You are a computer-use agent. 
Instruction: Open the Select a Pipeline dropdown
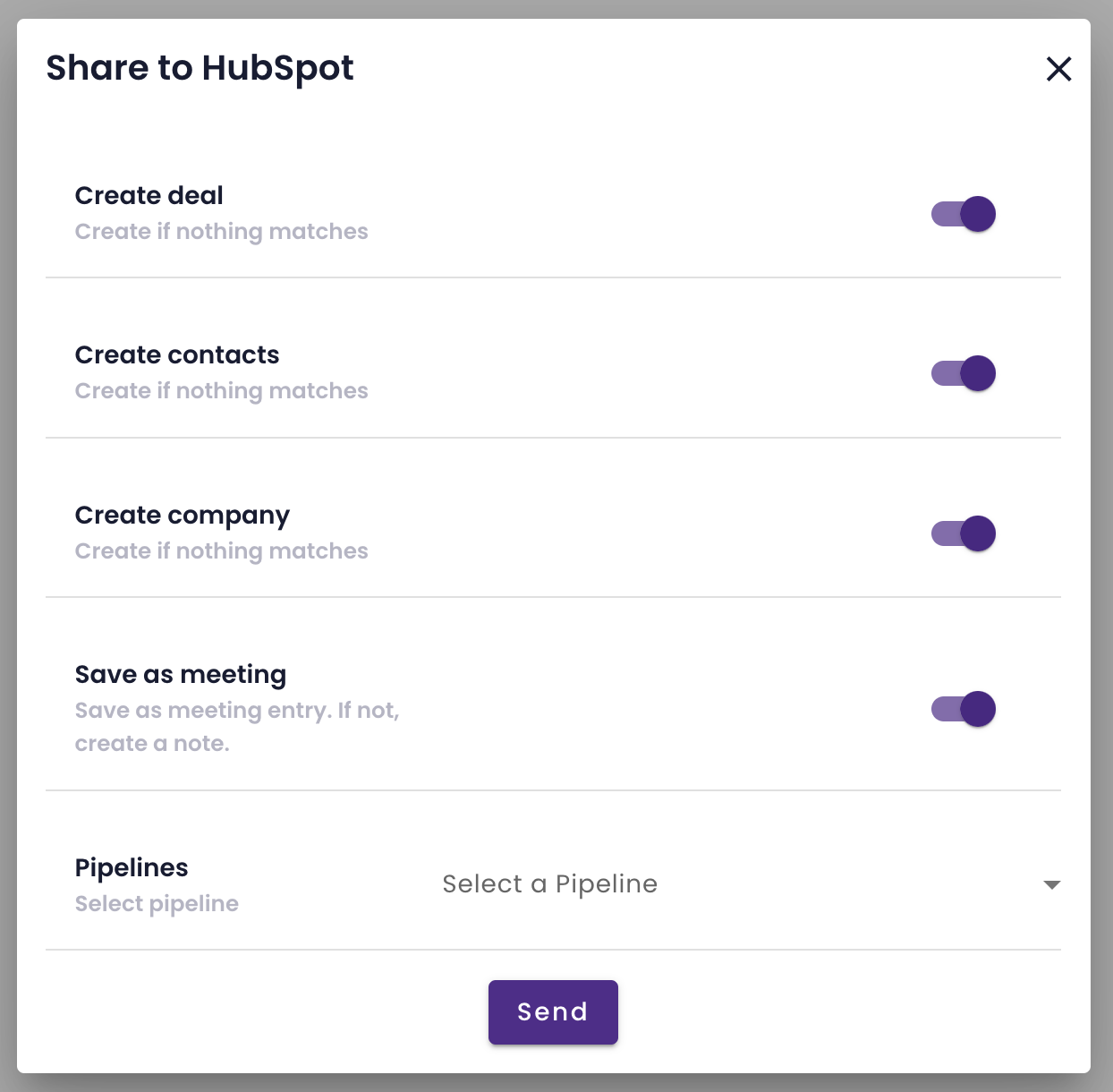coord(549,884)
